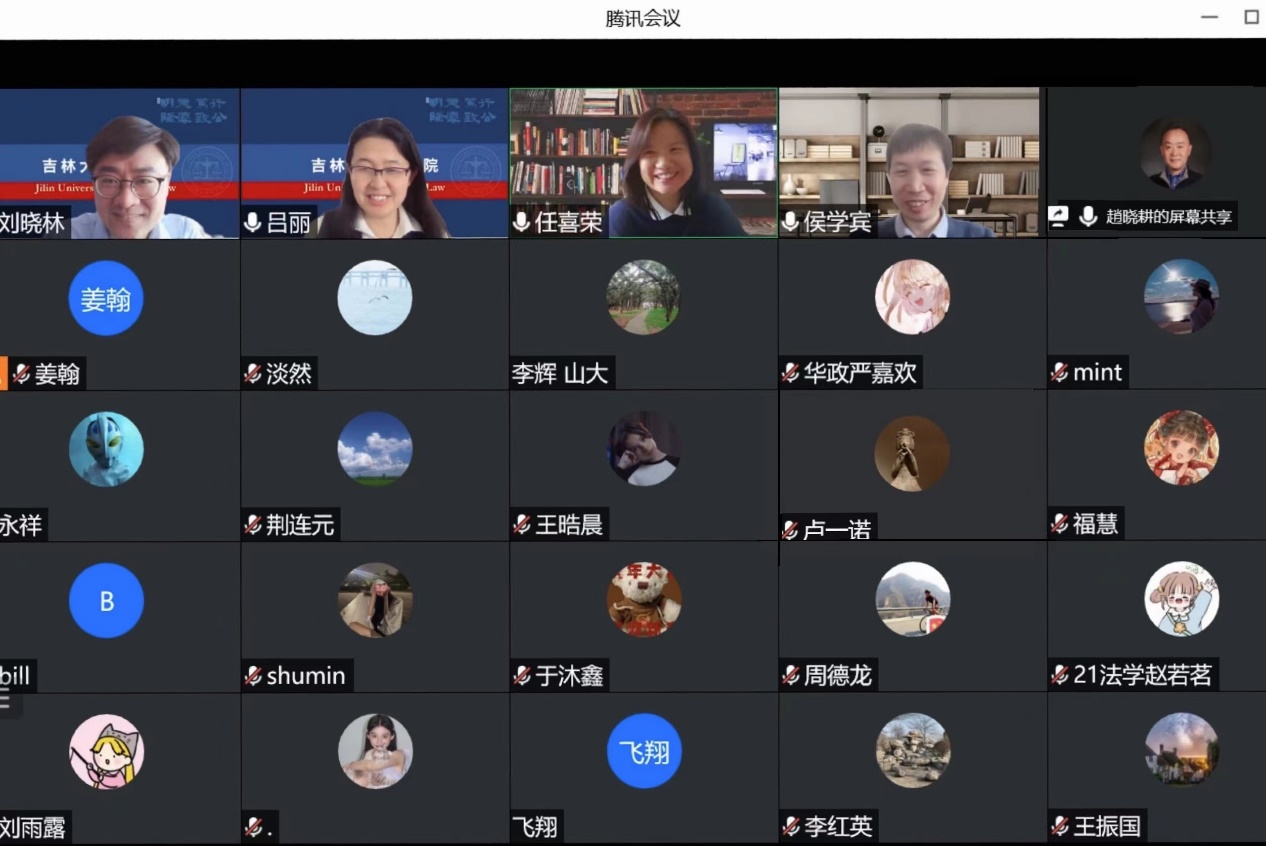Viewport: 1266px width, 846px height.
Task: Click the 李红英 name label
Action: point(838,827)
